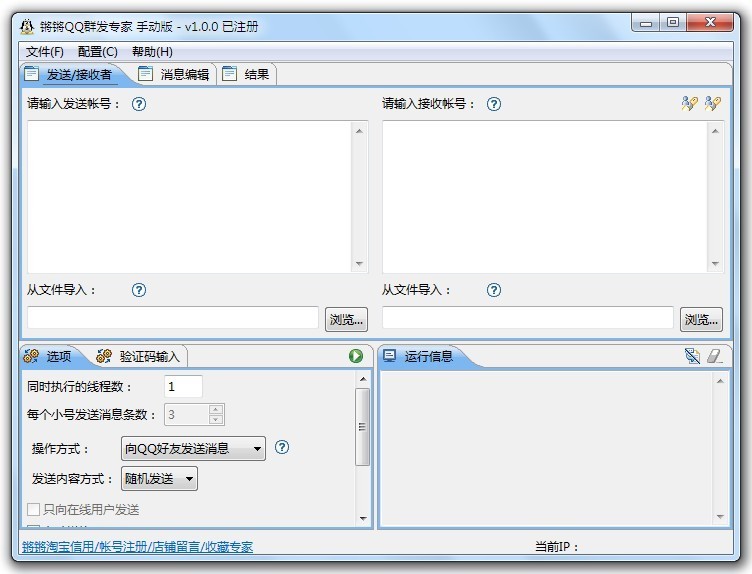
Task: Open the 锵锵淘宝信用/帐号注册/店铺留言/收藏专家 link
Action: 137,547
